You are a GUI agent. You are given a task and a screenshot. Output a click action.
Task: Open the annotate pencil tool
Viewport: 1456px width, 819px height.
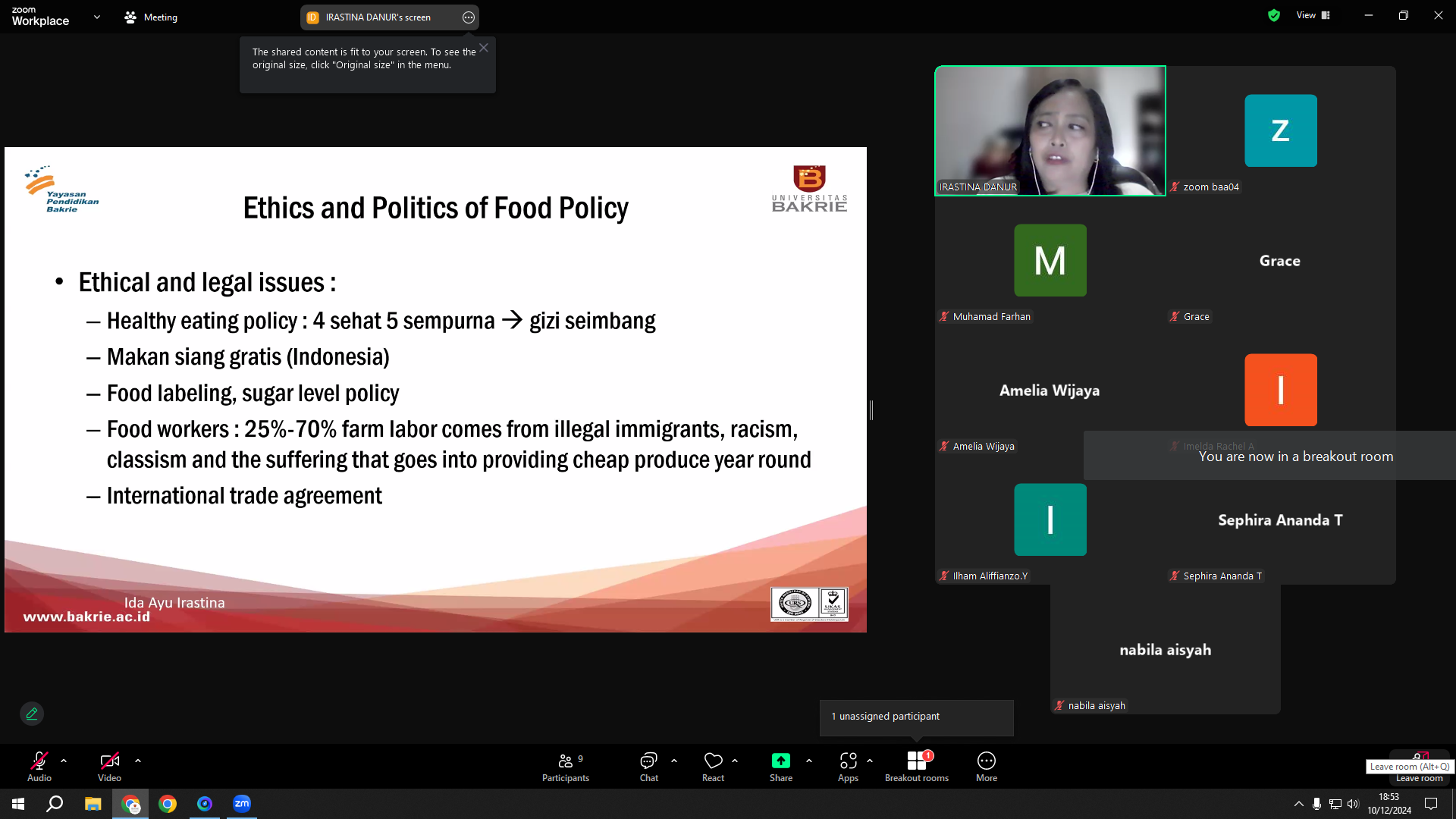32,714
